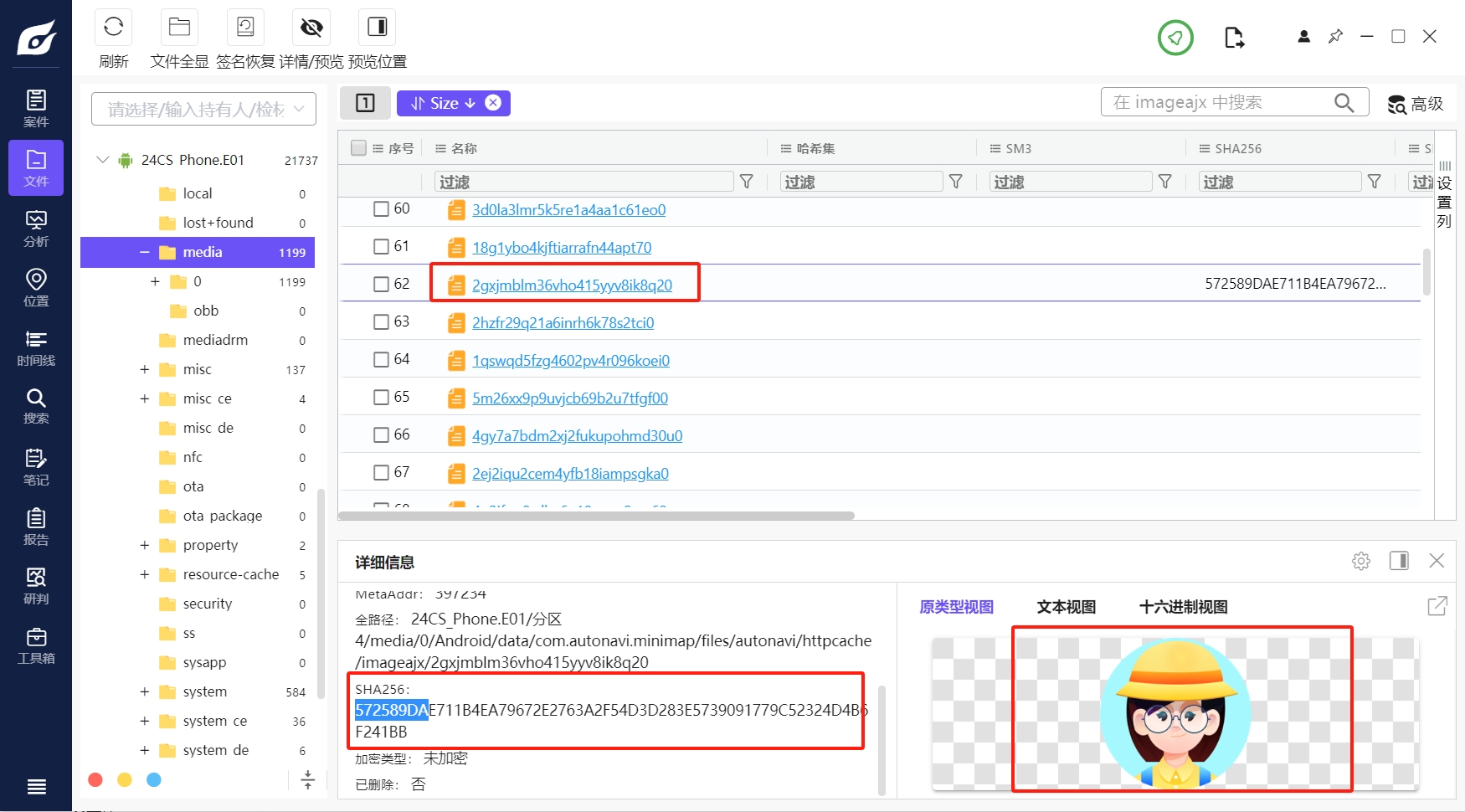Open the holder selection dropdown

[203, 109]
